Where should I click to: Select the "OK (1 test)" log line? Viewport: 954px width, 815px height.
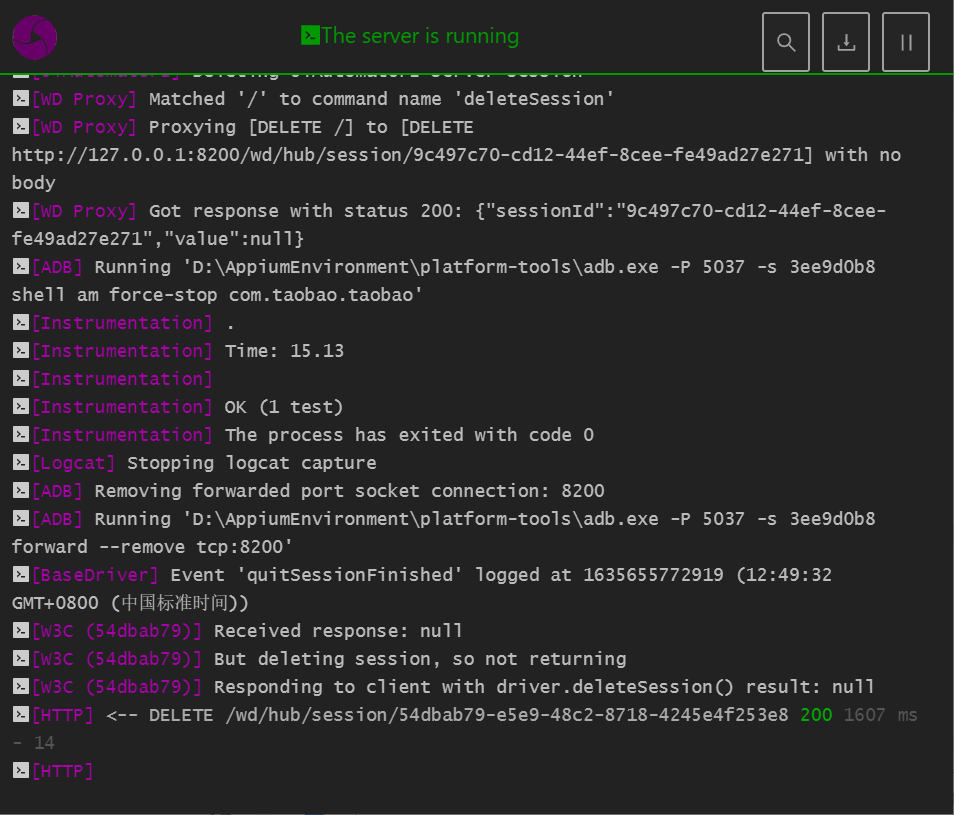coord(284,407)
